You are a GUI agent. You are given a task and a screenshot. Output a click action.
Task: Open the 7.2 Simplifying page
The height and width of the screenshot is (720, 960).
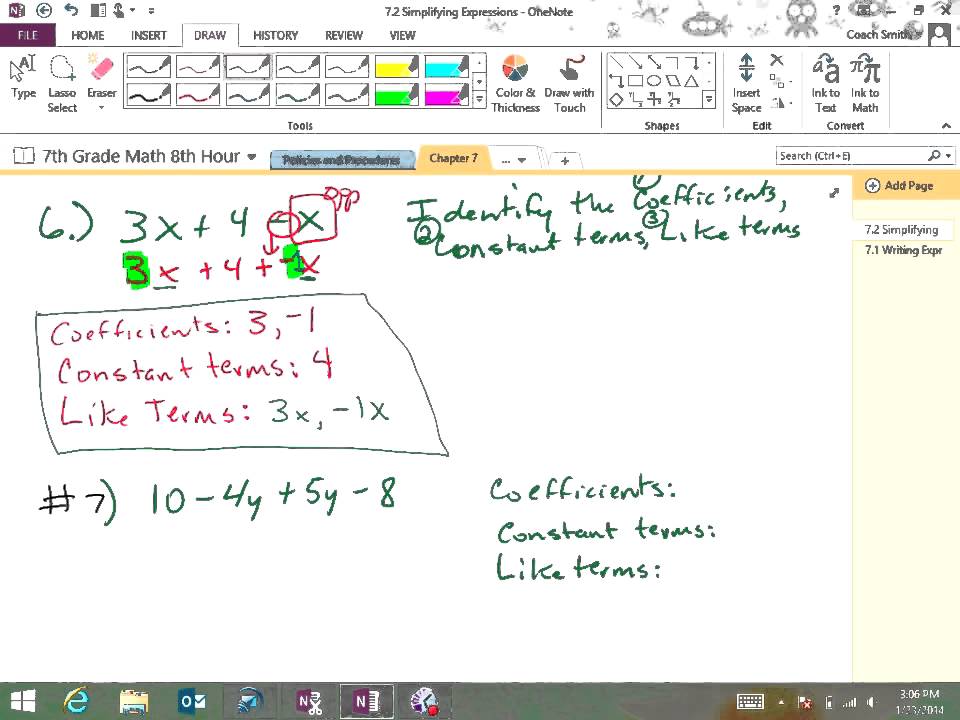pyautogui.click(x=902, y=230)
